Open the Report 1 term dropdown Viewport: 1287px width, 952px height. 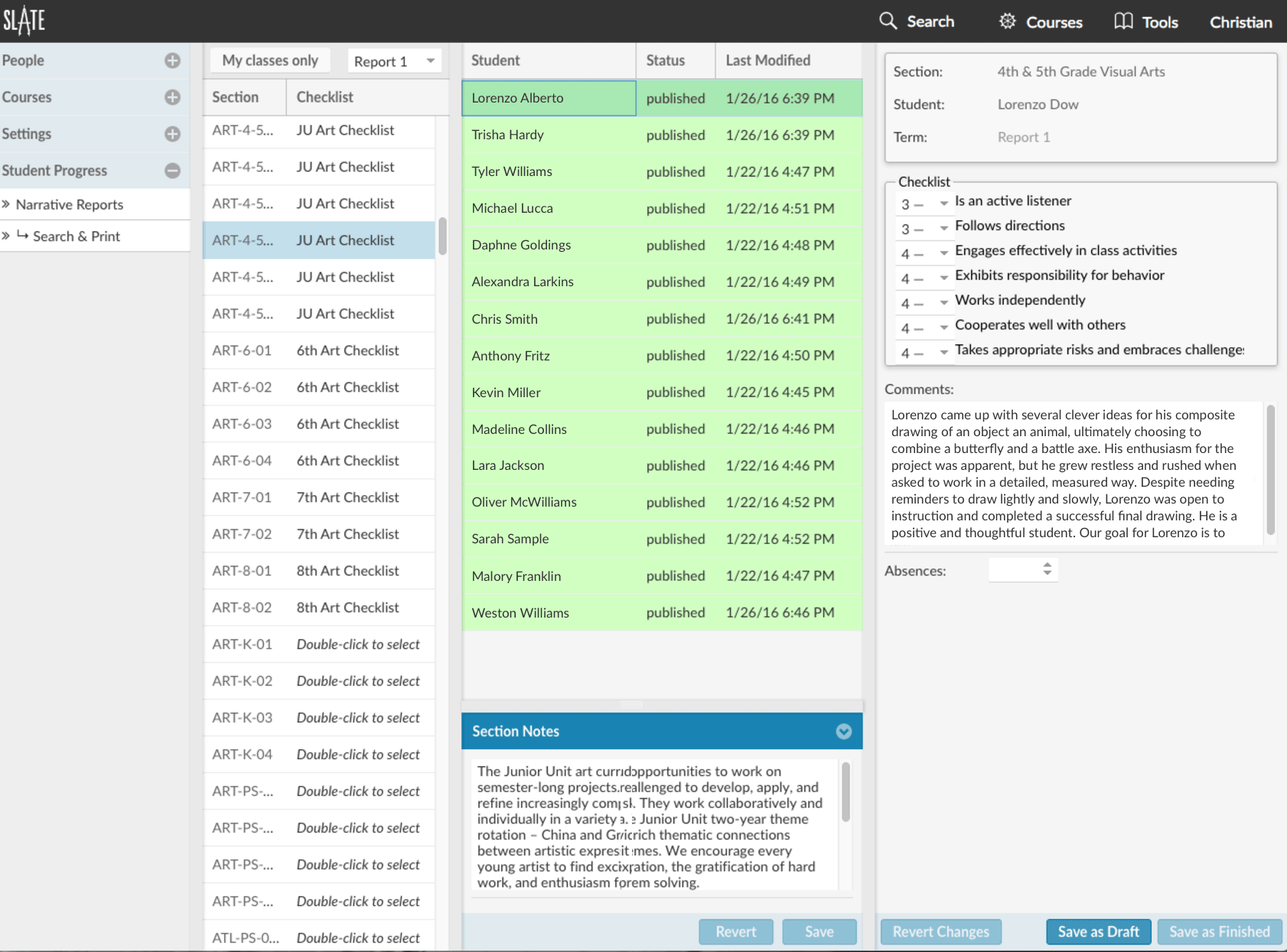(x=395, y=61)
